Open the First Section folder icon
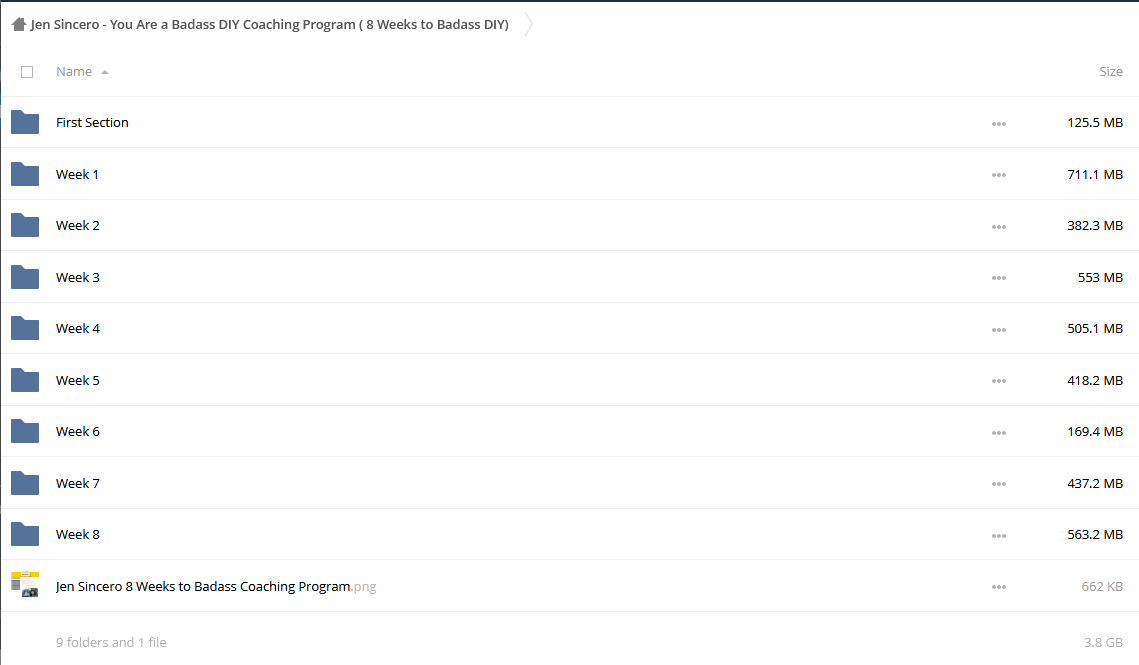This screenshot has width=1139, height=665. click(x=25, y=122)
